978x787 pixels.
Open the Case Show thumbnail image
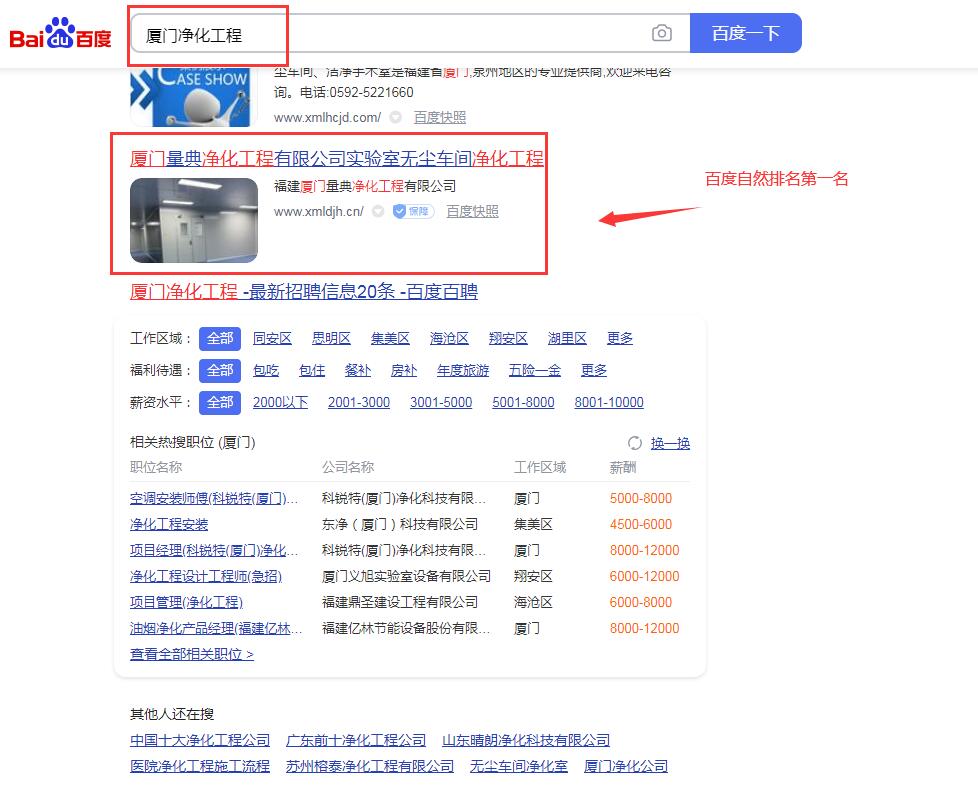point(194,97)
